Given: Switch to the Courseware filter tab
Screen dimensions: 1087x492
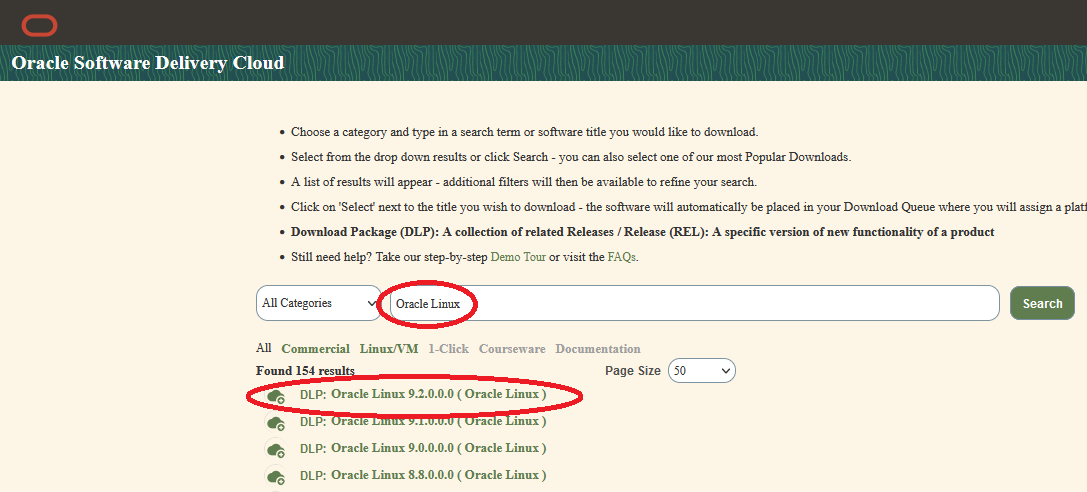Looking at the screenshot, I should pyautogui.click(x=512, y=349).
